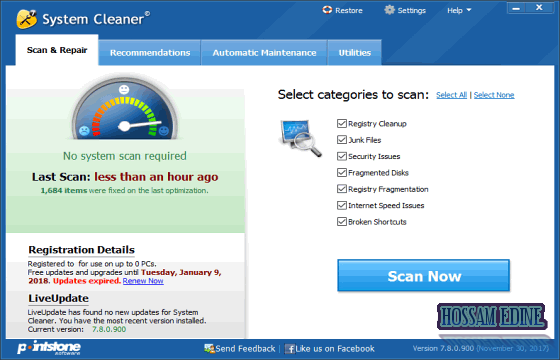Open Settings via the gear icon
Image resolution: width=560 pixels, height=360 pixels.
tap(389, 10)
